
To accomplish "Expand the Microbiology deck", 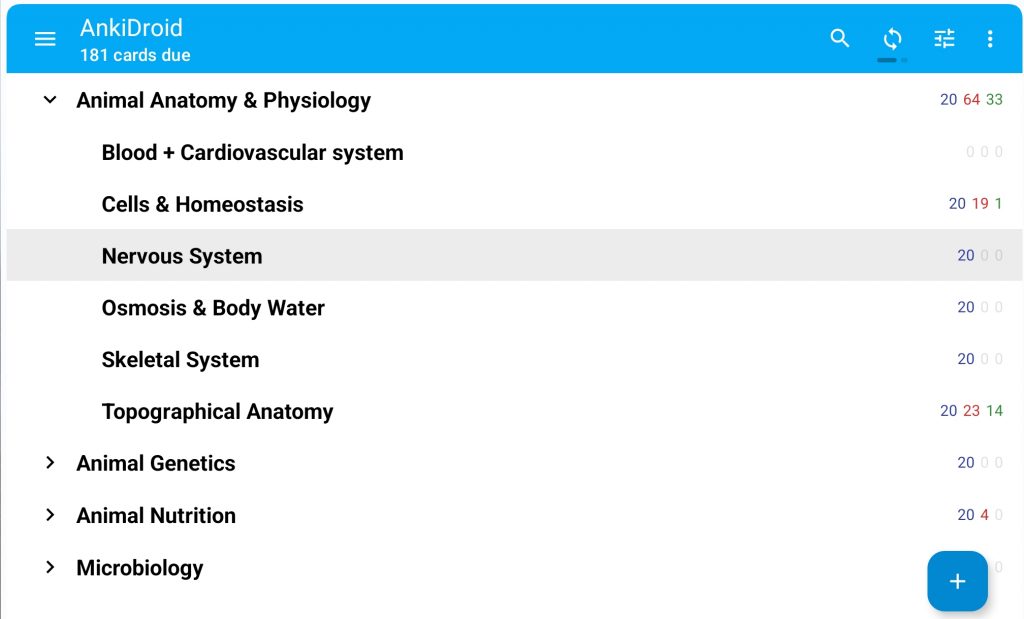I will click(50, 567).
